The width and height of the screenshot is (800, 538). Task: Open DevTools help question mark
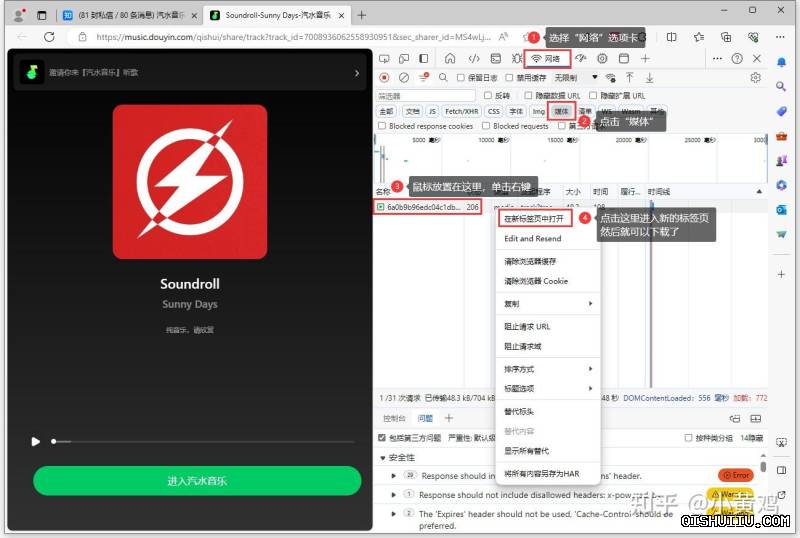click(x=737, y=59)
